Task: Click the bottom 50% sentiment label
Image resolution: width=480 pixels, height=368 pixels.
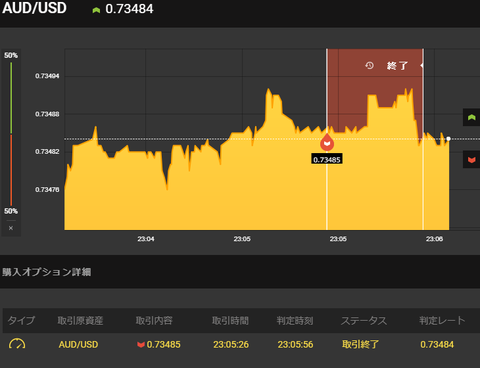Action: click(11, 211)
